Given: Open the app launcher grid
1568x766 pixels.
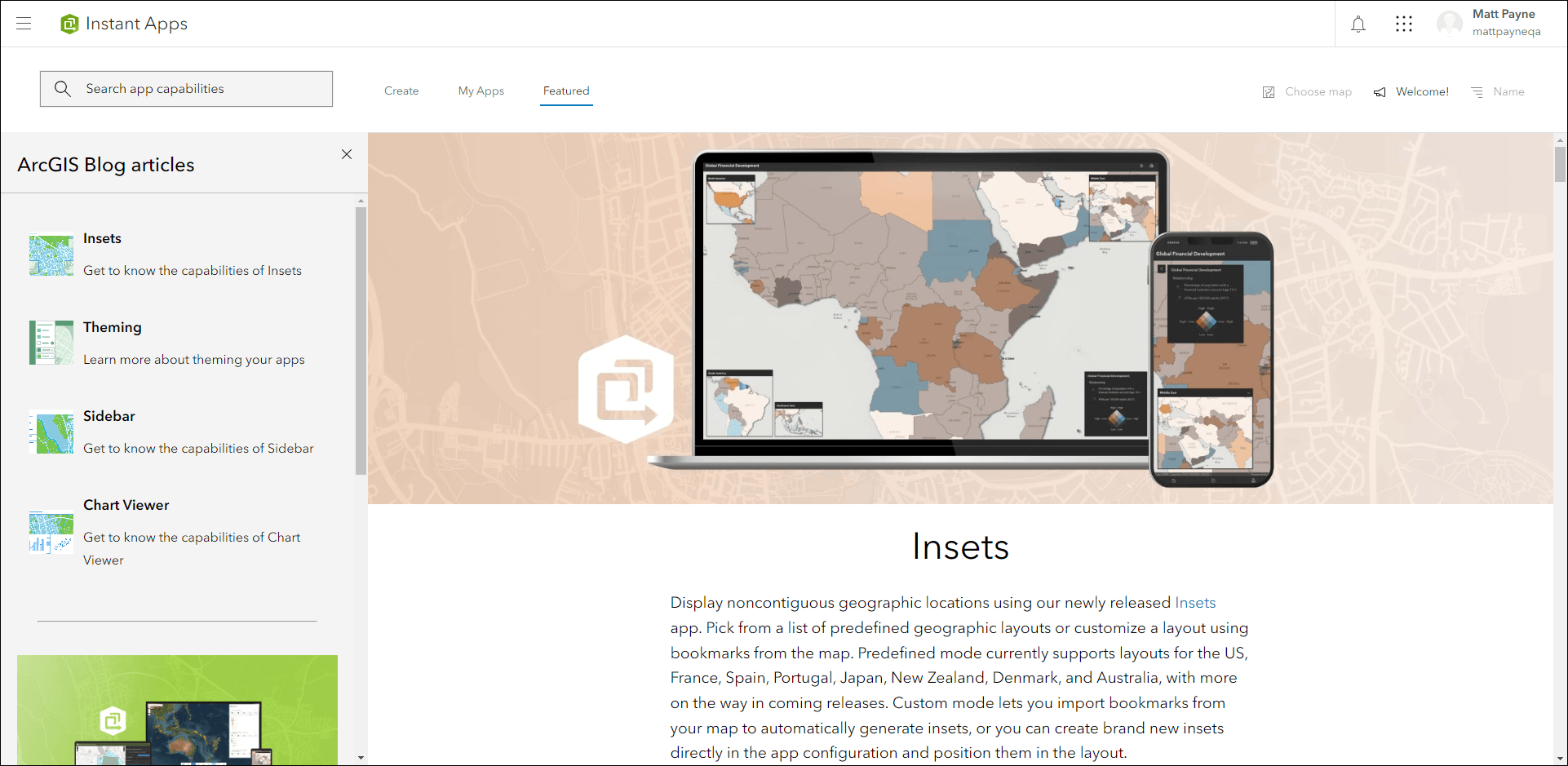Looking at the screenshot, I should 1404,24.
